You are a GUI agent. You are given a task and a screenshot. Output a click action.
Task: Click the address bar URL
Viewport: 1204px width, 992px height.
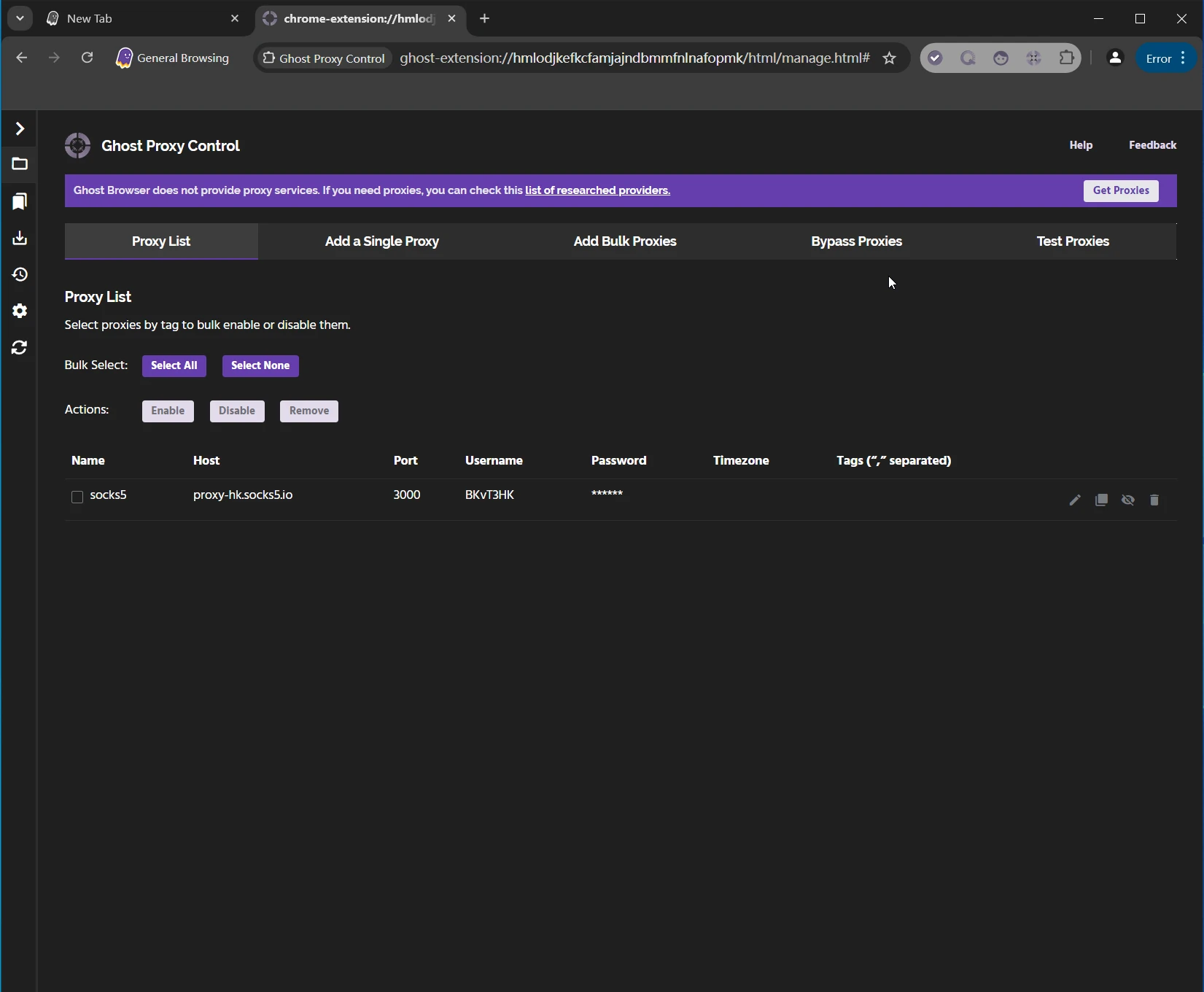coord(634,58)
